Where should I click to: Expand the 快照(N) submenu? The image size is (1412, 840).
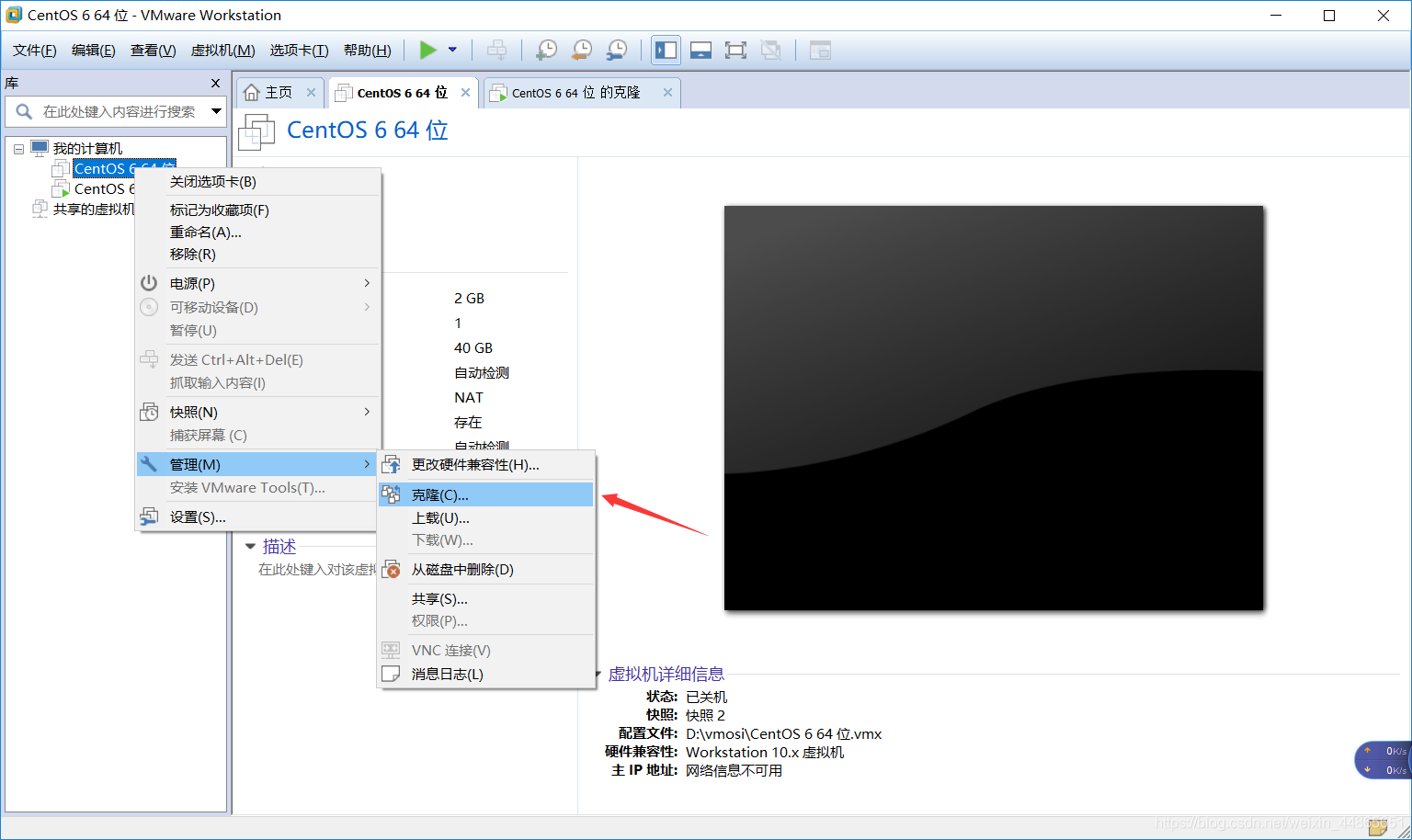258,412
